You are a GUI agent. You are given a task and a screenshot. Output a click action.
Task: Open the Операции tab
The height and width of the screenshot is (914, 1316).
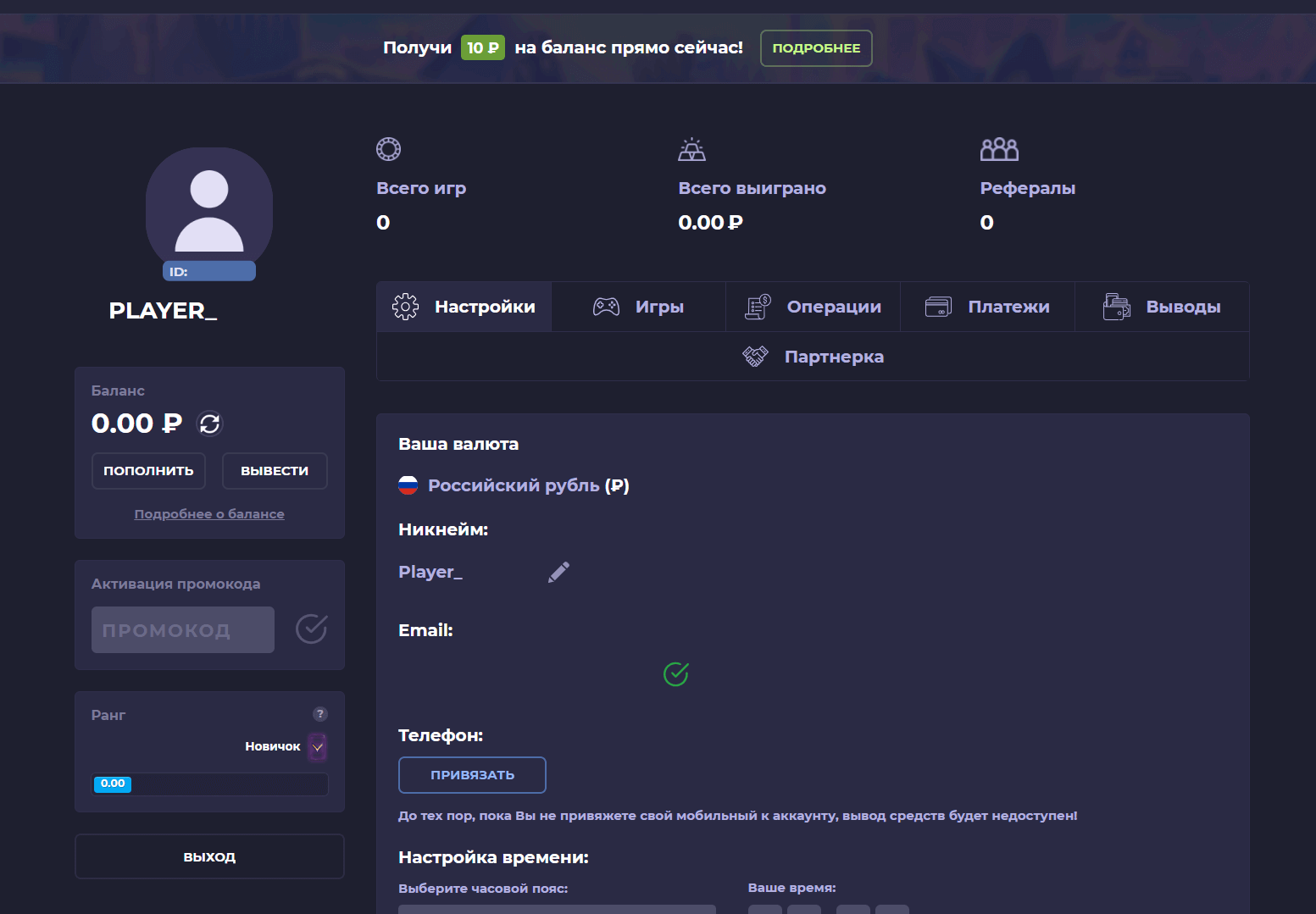pos(813,307)
